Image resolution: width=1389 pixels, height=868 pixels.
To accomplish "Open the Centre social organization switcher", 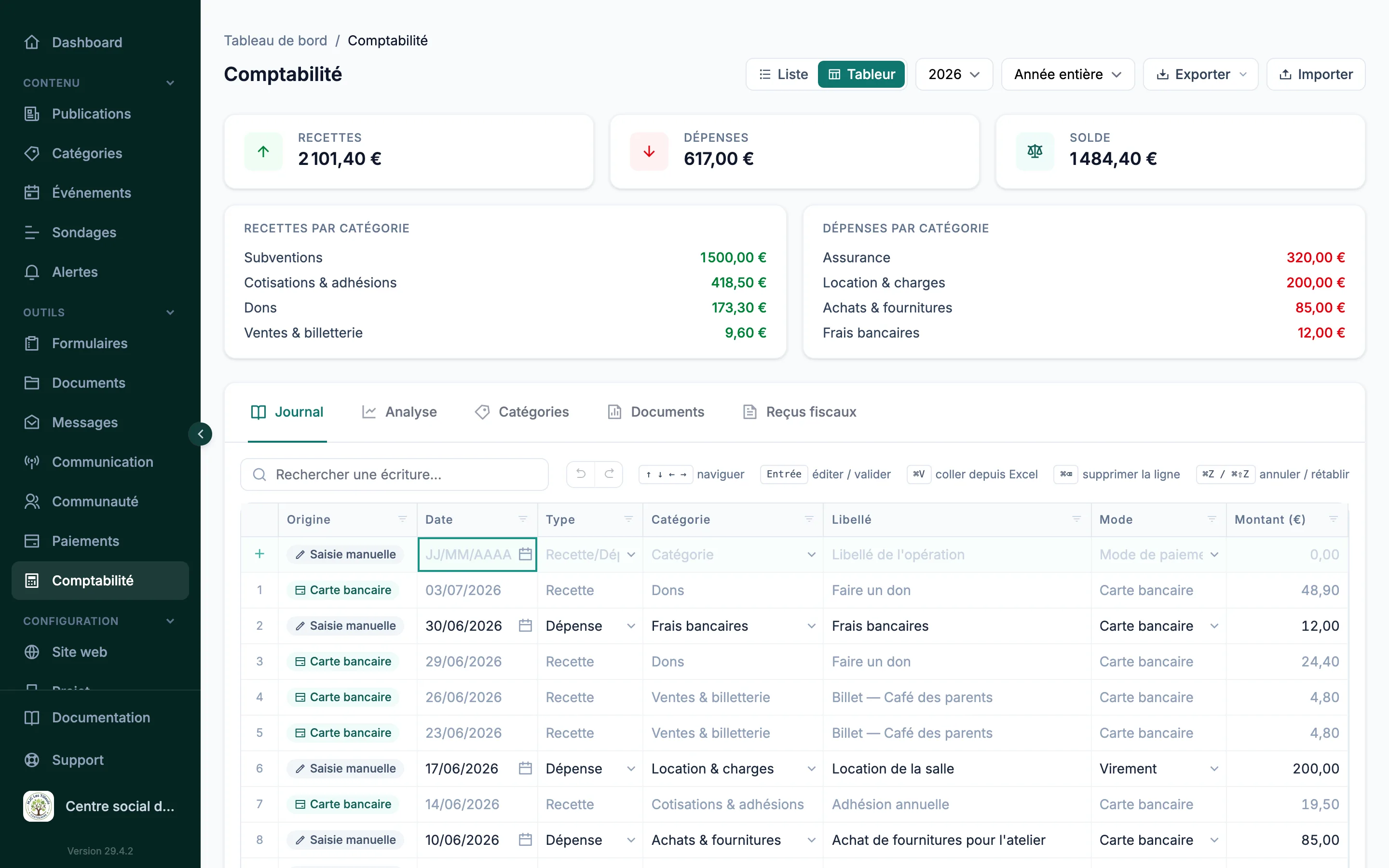I will (x=100, y=806).
